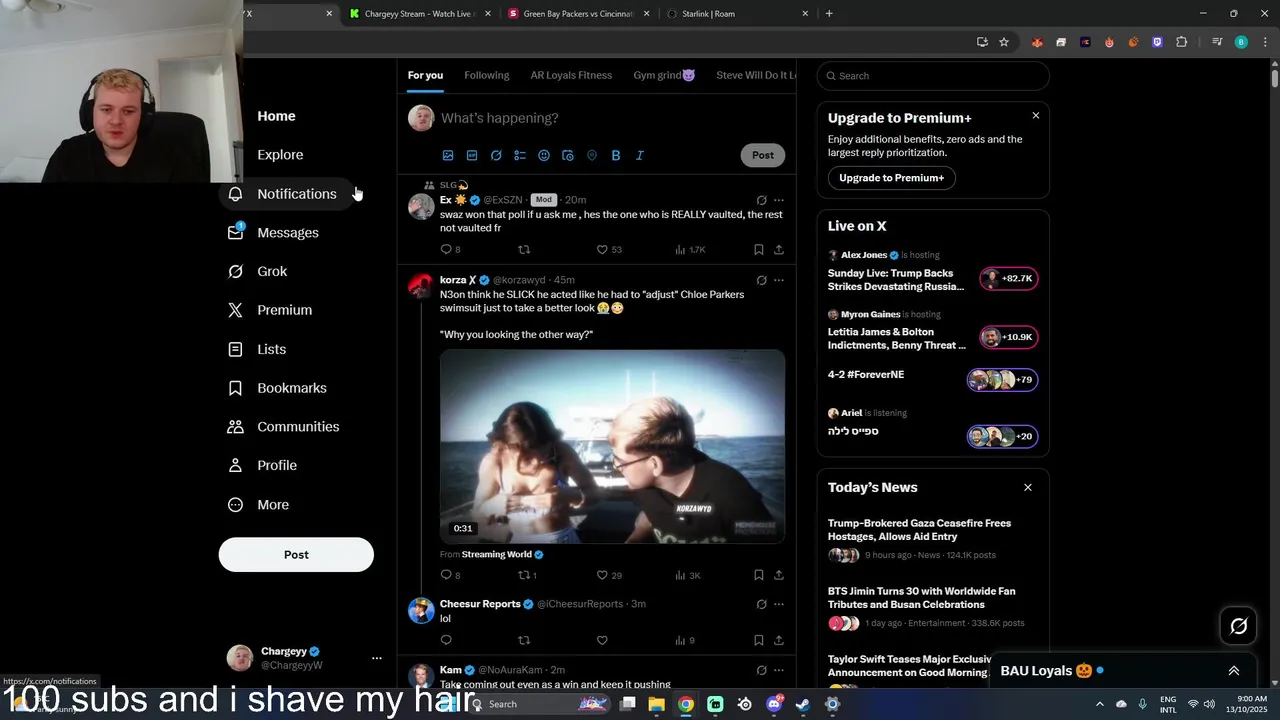Add a photo to the new post

448,155
